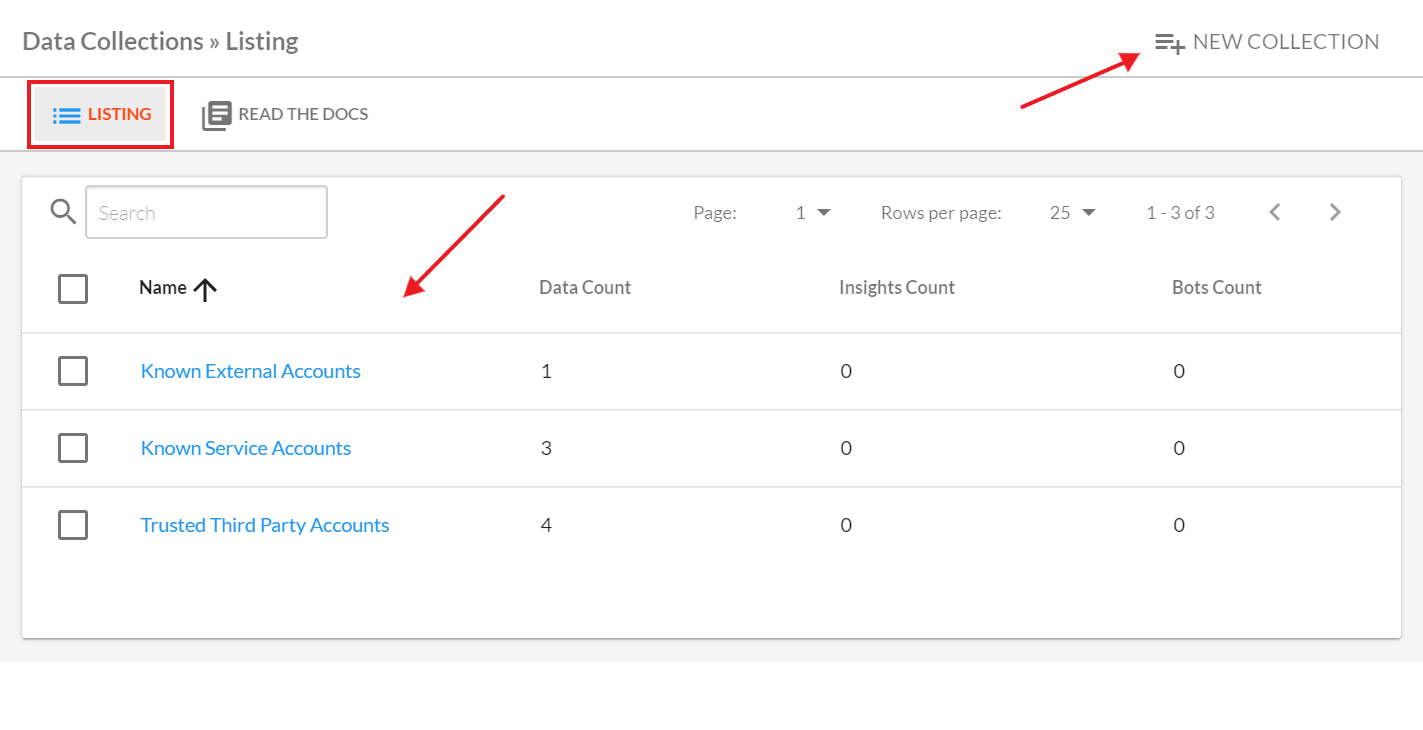This screenshot has width=1423, height=730.
Task: Open the Read the Docs tab
Action: pos(285,115)
